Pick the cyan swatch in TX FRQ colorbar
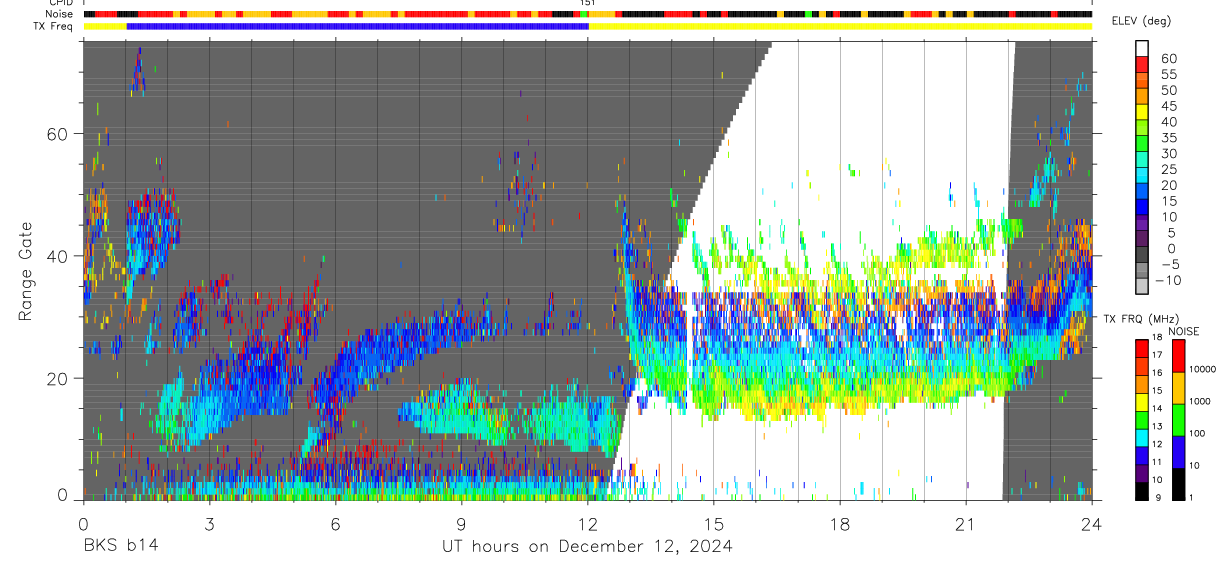Viewport: 1228px width, 567px height. 1142,436
